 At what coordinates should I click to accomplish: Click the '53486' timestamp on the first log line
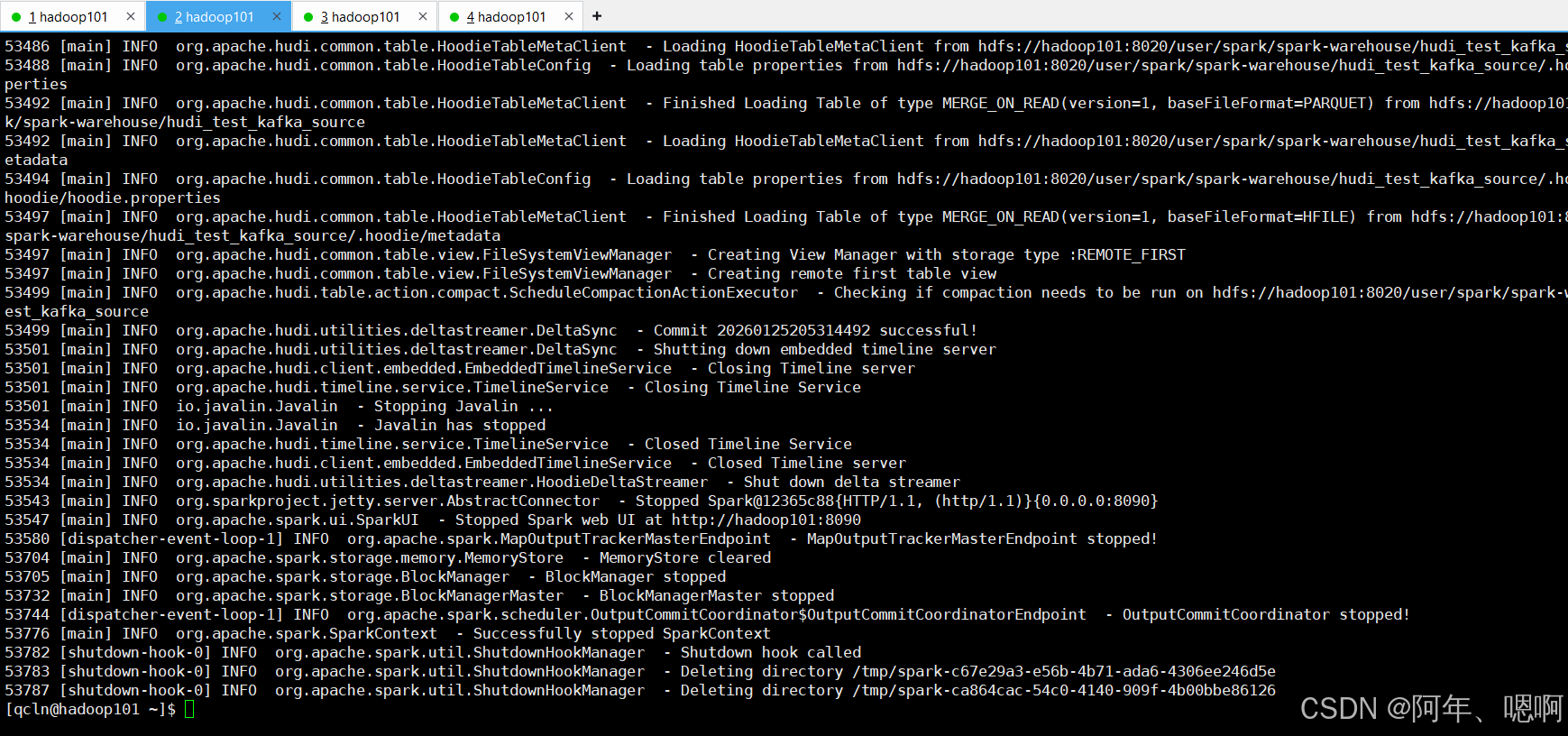27,46
